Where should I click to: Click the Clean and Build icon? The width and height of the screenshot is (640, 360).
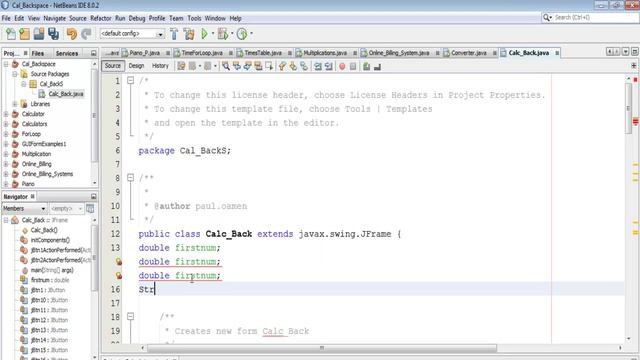point(189,34)
